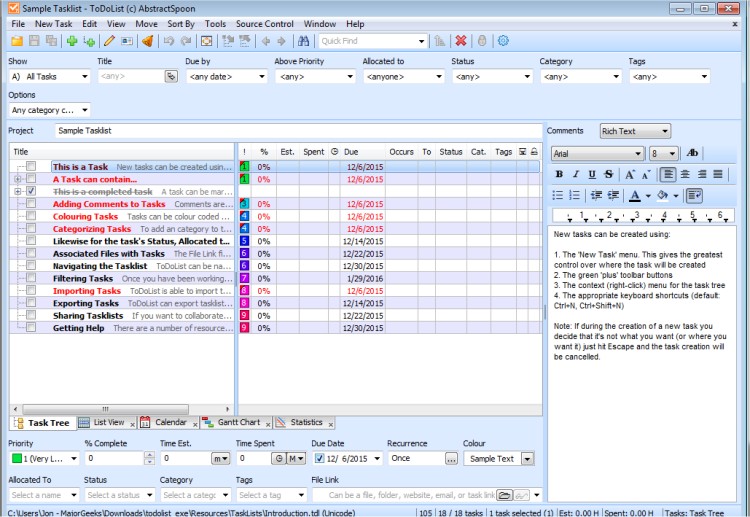Click the red X delete task icon
Image resolution: width=750 pixels, height=517 pixels.
pos(461,41)
